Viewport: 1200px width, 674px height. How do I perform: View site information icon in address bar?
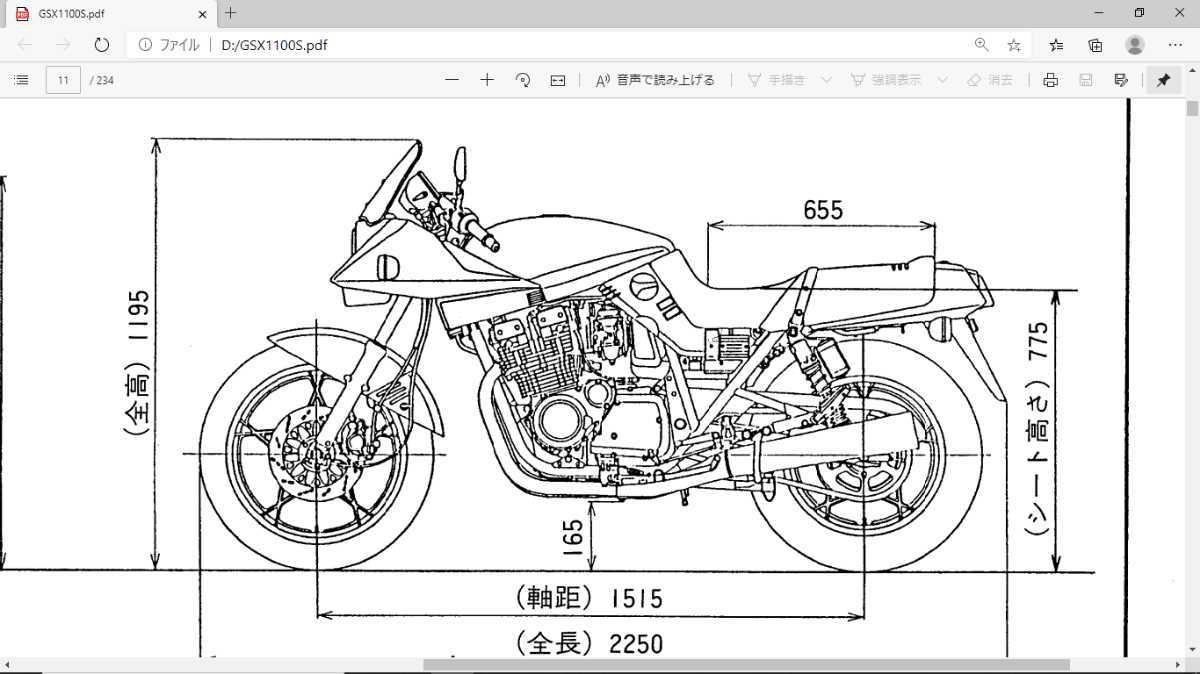(x=145, y=45)
